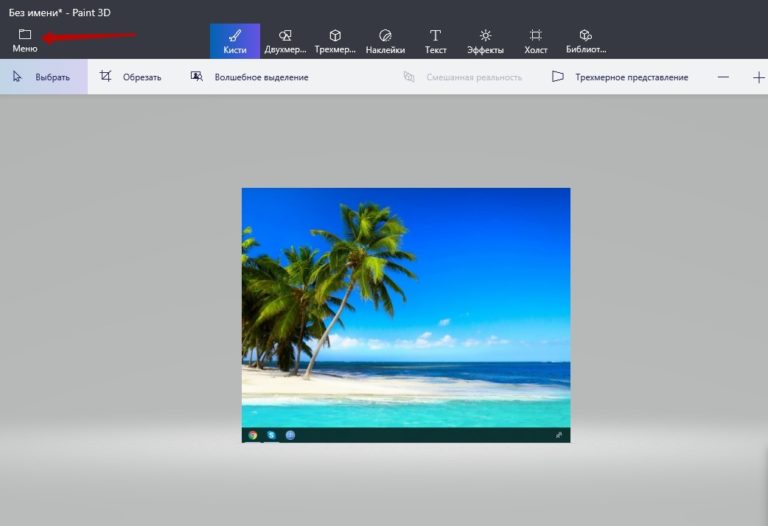Click the Смешанная реальность button
Image resolution: width=768 pixels, height=526 pixels.
coord(463,77)
